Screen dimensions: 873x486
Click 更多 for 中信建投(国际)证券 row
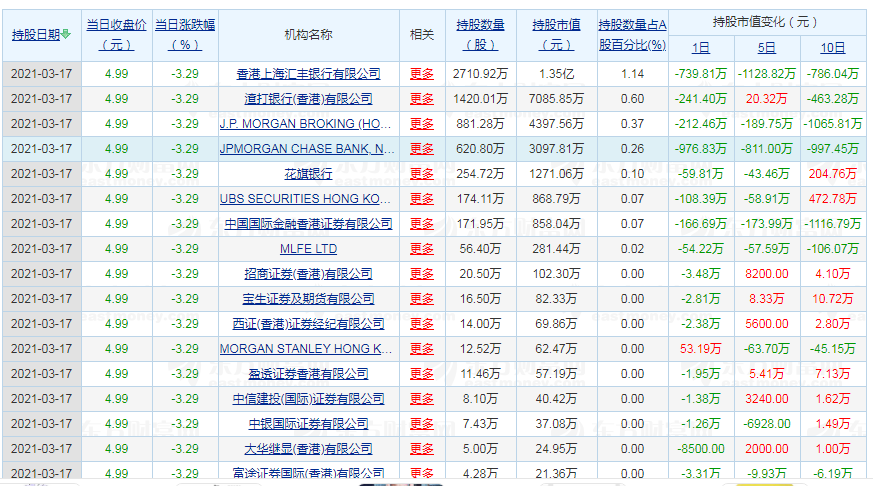pyautogui.click(x=422, y=399)
